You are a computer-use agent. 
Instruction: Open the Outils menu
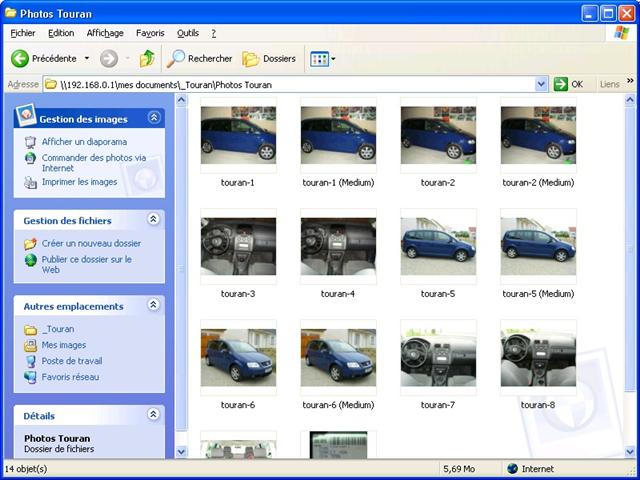(188, 33)
